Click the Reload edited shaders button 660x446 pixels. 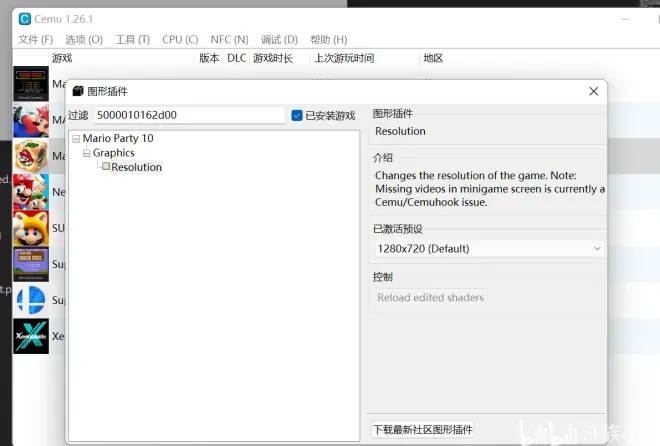tap(430, 297)
